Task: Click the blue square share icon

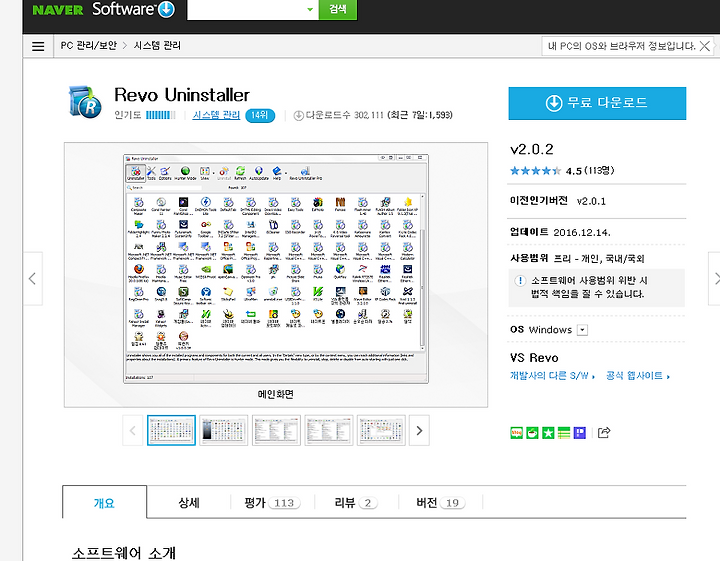Action: click(580, 432)
